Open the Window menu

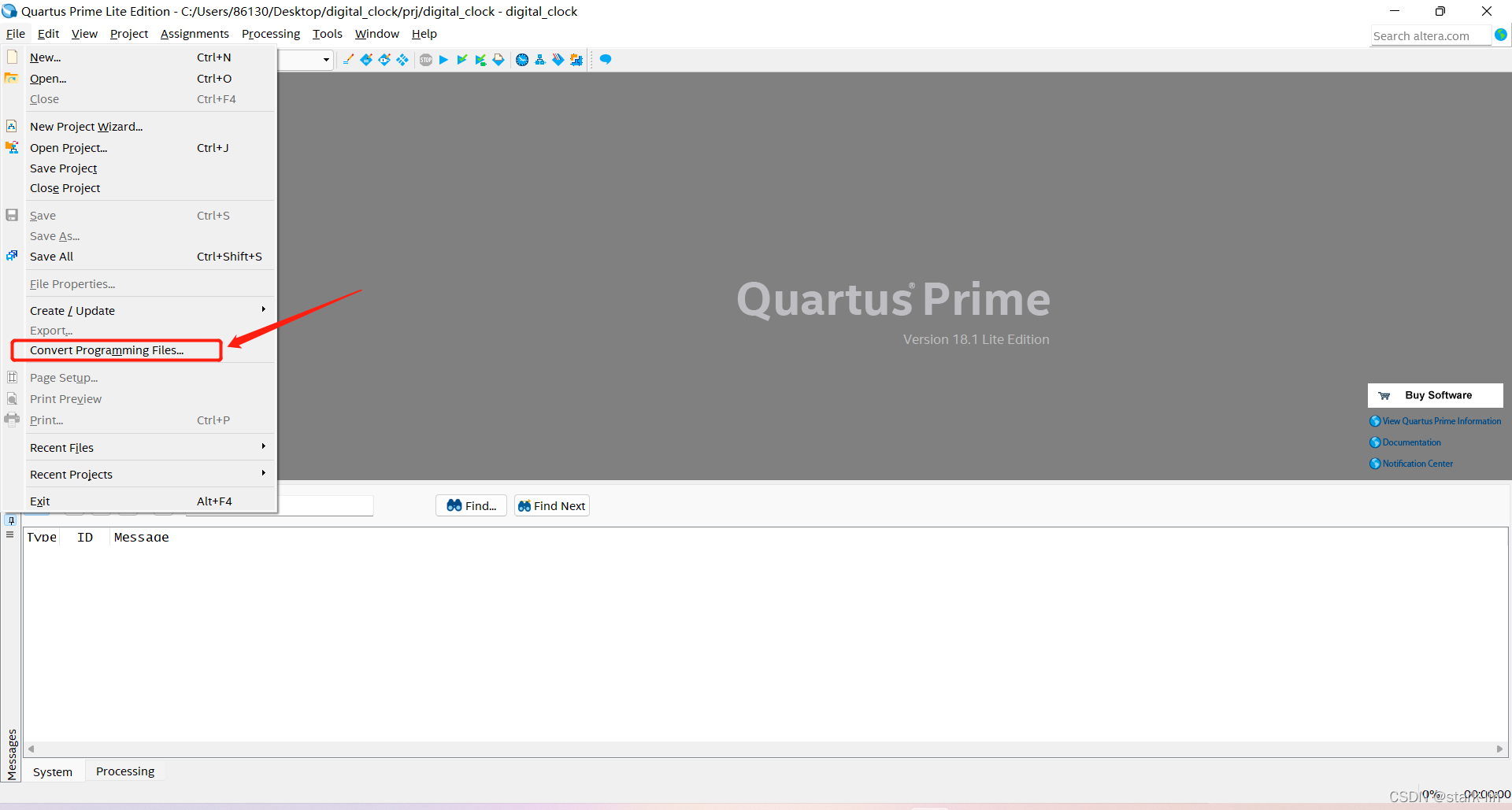[x=377, y=34]
